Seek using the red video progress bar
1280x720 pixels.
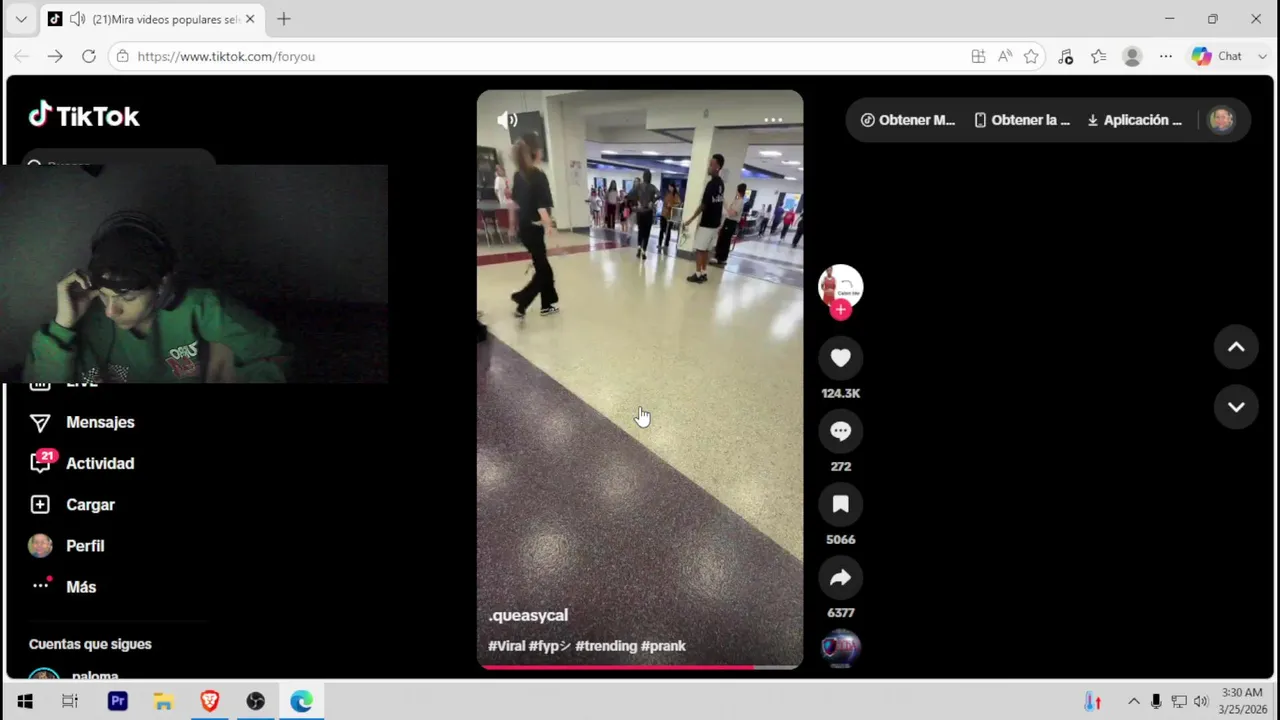pyautogui.click(x=640, y=666)
